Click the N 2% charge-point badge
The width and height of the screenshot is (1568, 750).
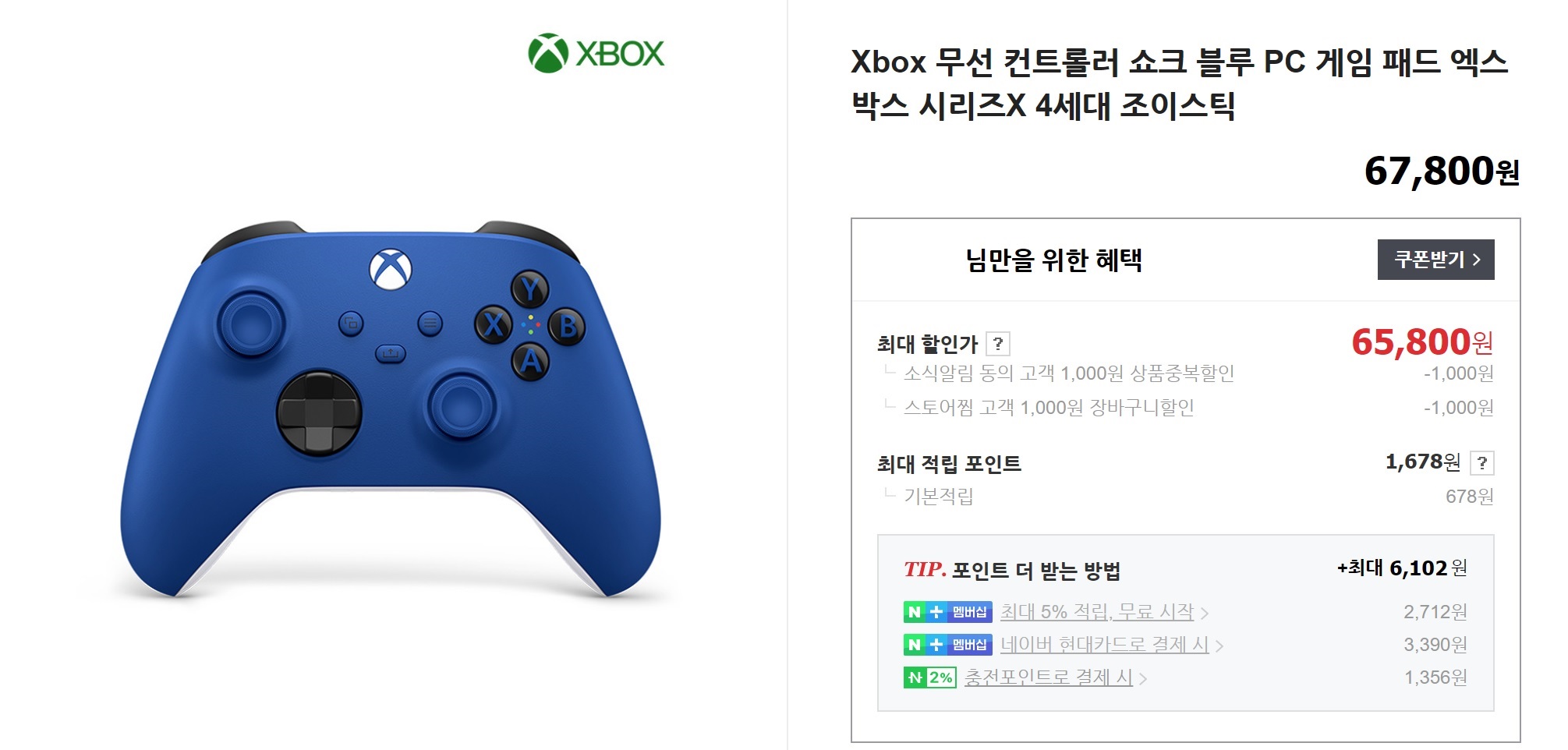(x=929, y=677)
